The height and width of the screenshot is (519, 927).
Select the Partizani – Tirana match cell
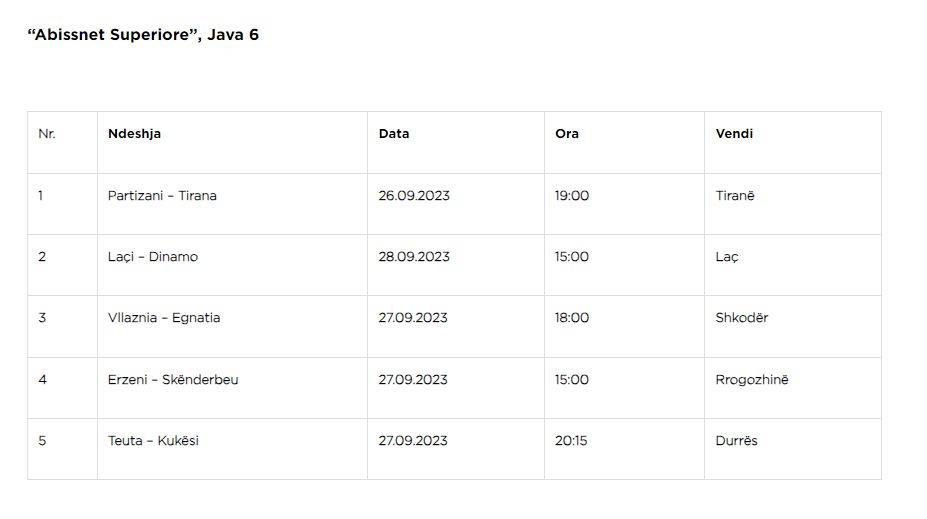232,204
